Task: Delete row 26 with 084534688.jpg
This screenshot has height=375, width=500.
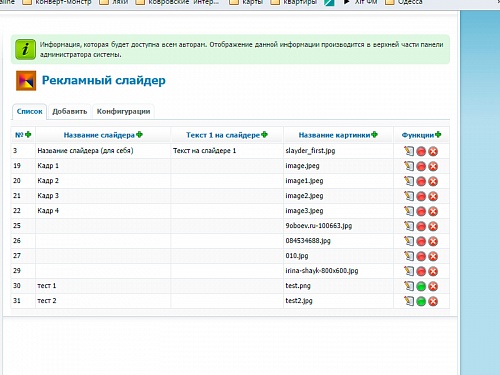Action: coord(433,241)
